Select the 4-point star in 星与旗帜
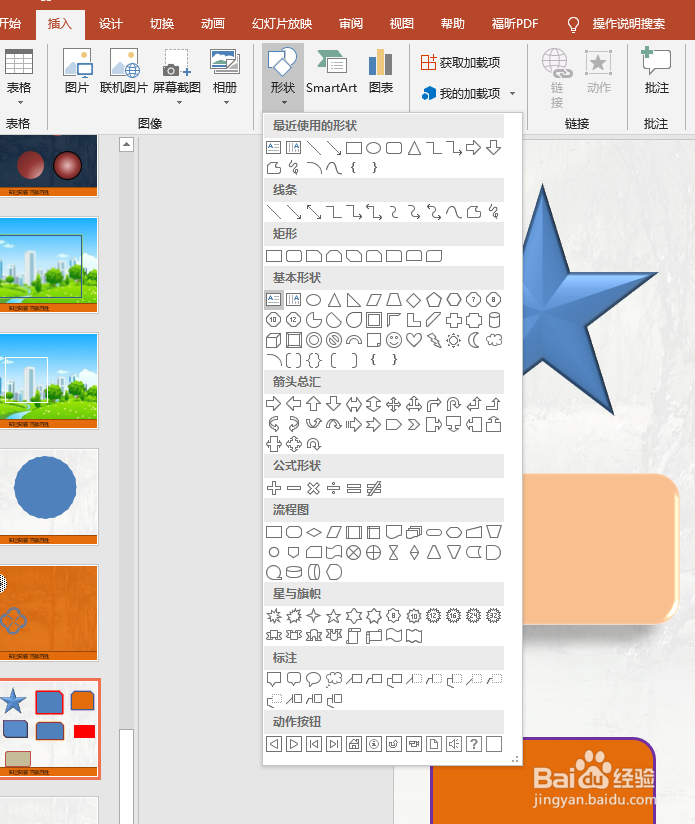This screenshot has height=824, width=695. tap(314, 615)
